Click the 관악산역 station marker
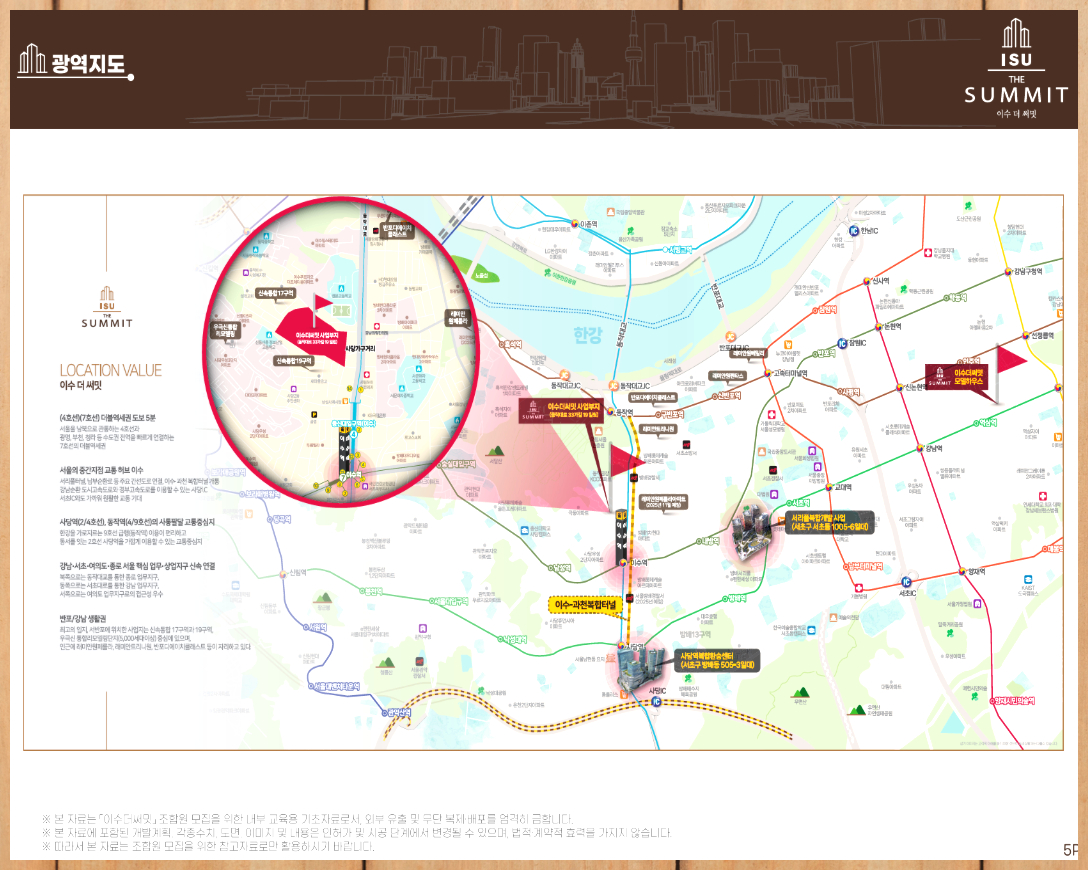Screen dimensions: 1088x870 tap(384, 712)
